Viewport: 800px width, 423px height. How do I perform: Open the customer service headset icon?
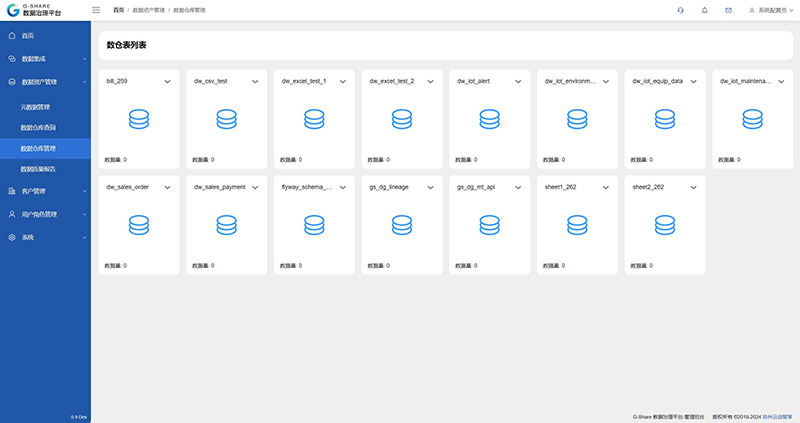(x=680, y=10)
